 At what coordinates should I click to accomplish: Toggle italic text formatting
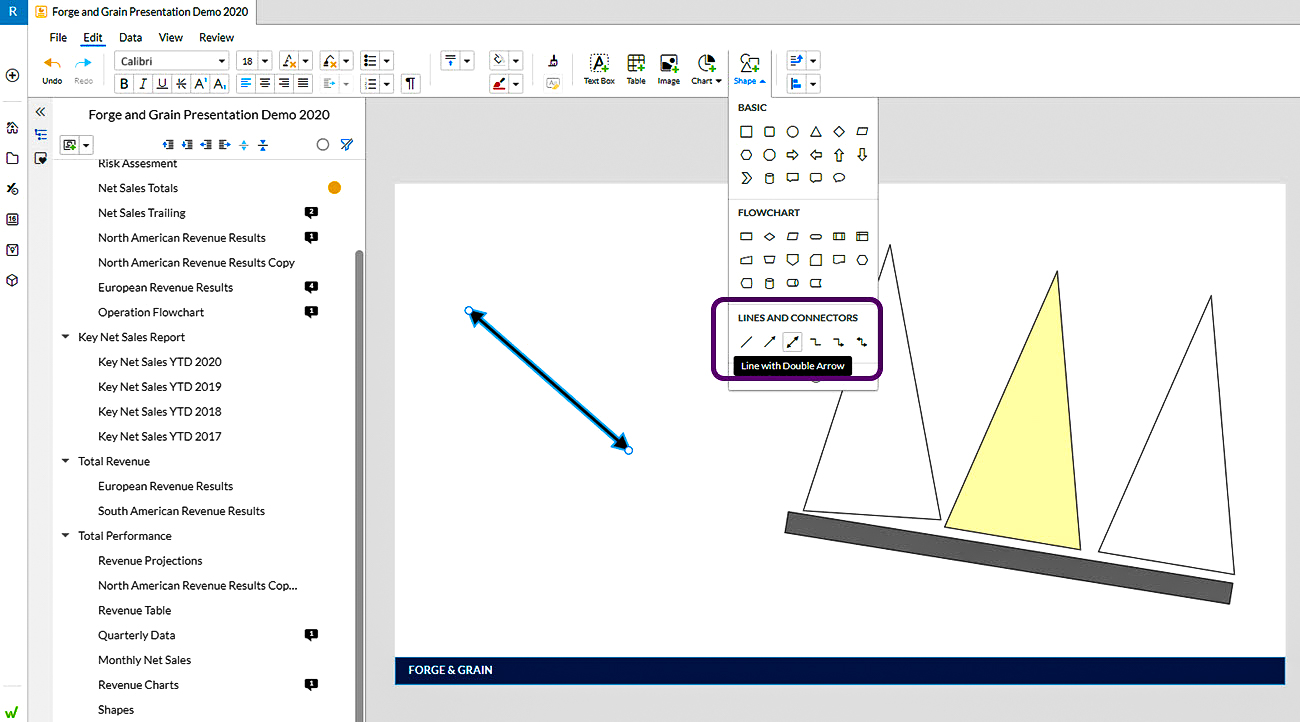[x=143, y=84]
